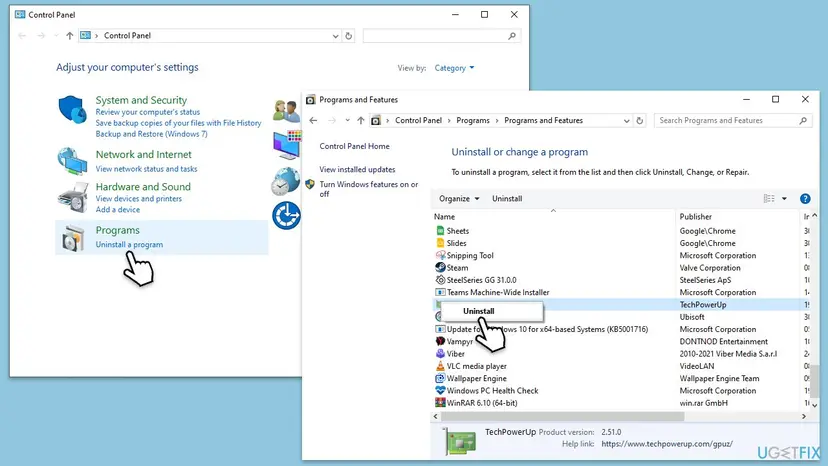The height and width of the screenshot is (466, 828).
Task: Click the Hardware and Sound heading
Action: tap(143, 187)
